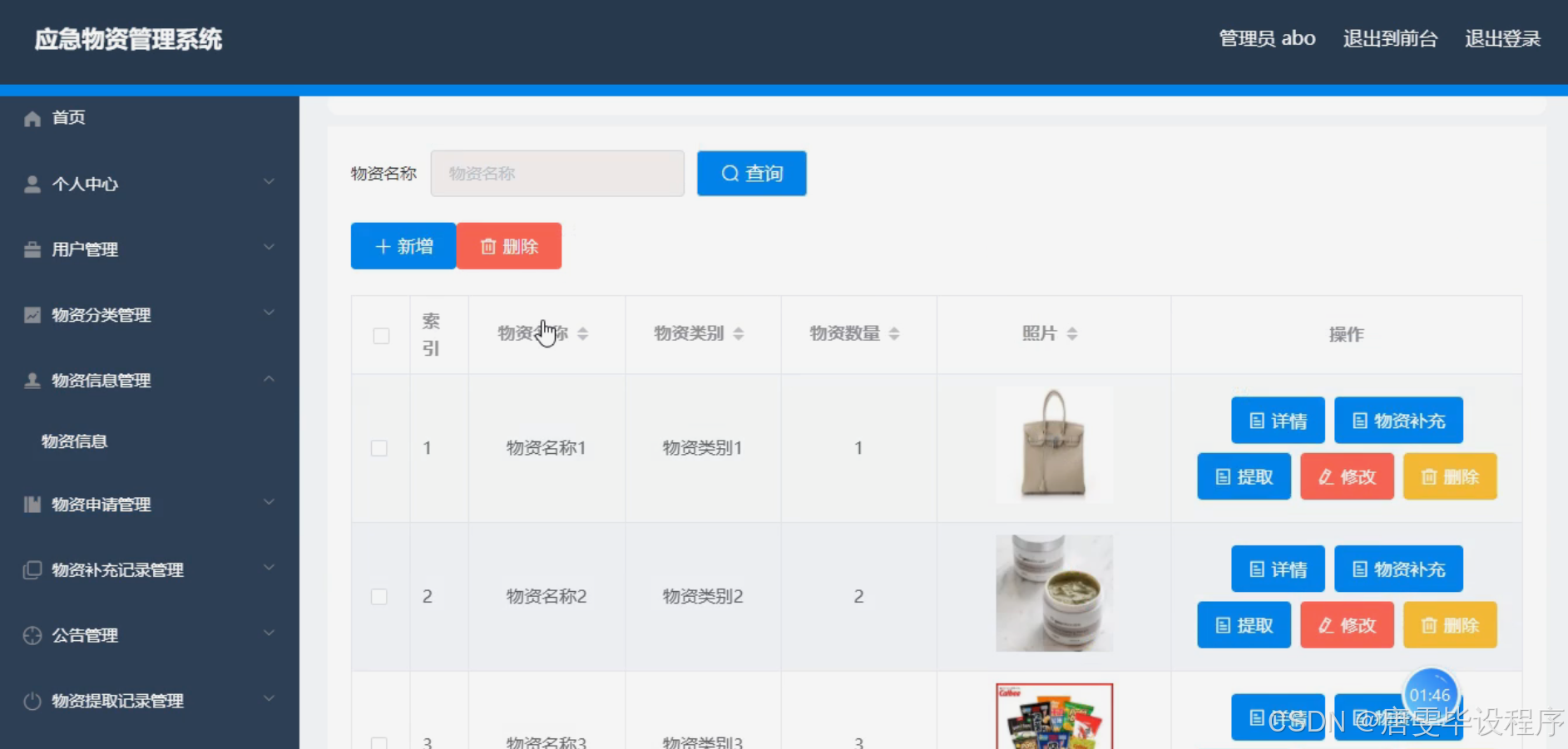Expand the 物资分类管理 menu chevron
1568x749 pixels.
tap(269, 313)
